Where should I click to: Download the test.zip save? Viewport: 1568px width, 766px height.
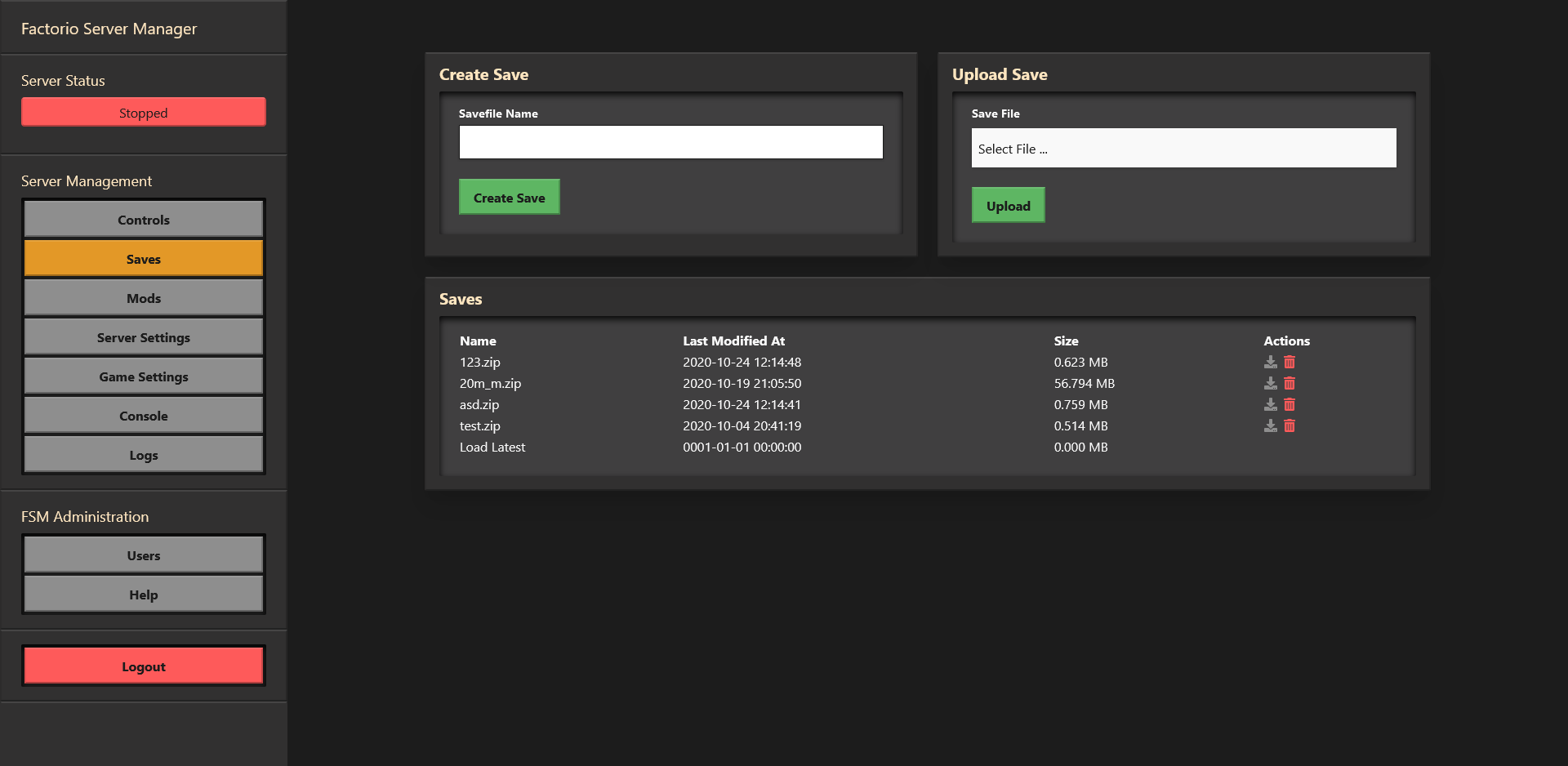pos(1271,425)
